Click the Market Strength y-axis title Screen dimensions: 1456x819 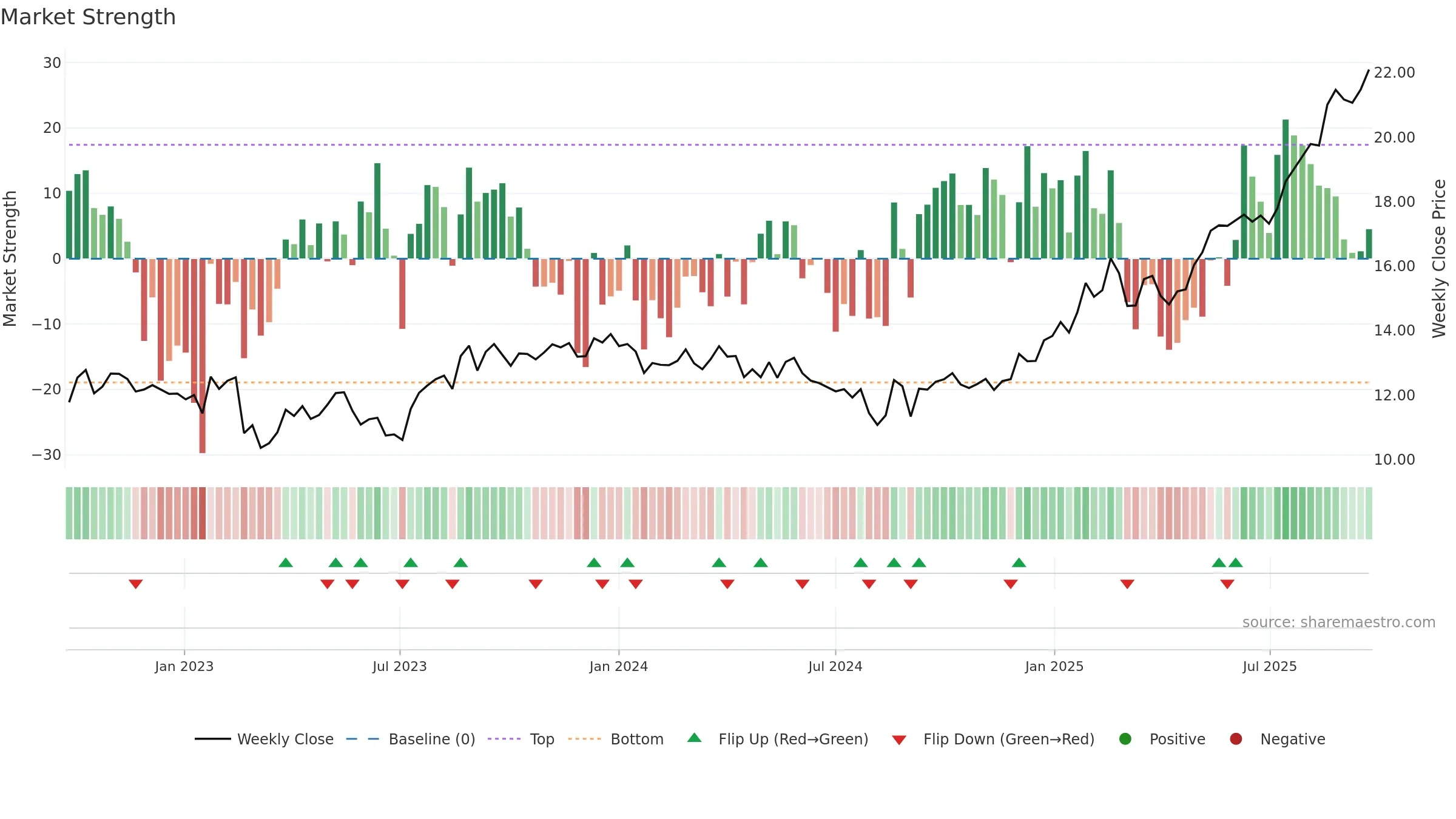coord(10,258)
